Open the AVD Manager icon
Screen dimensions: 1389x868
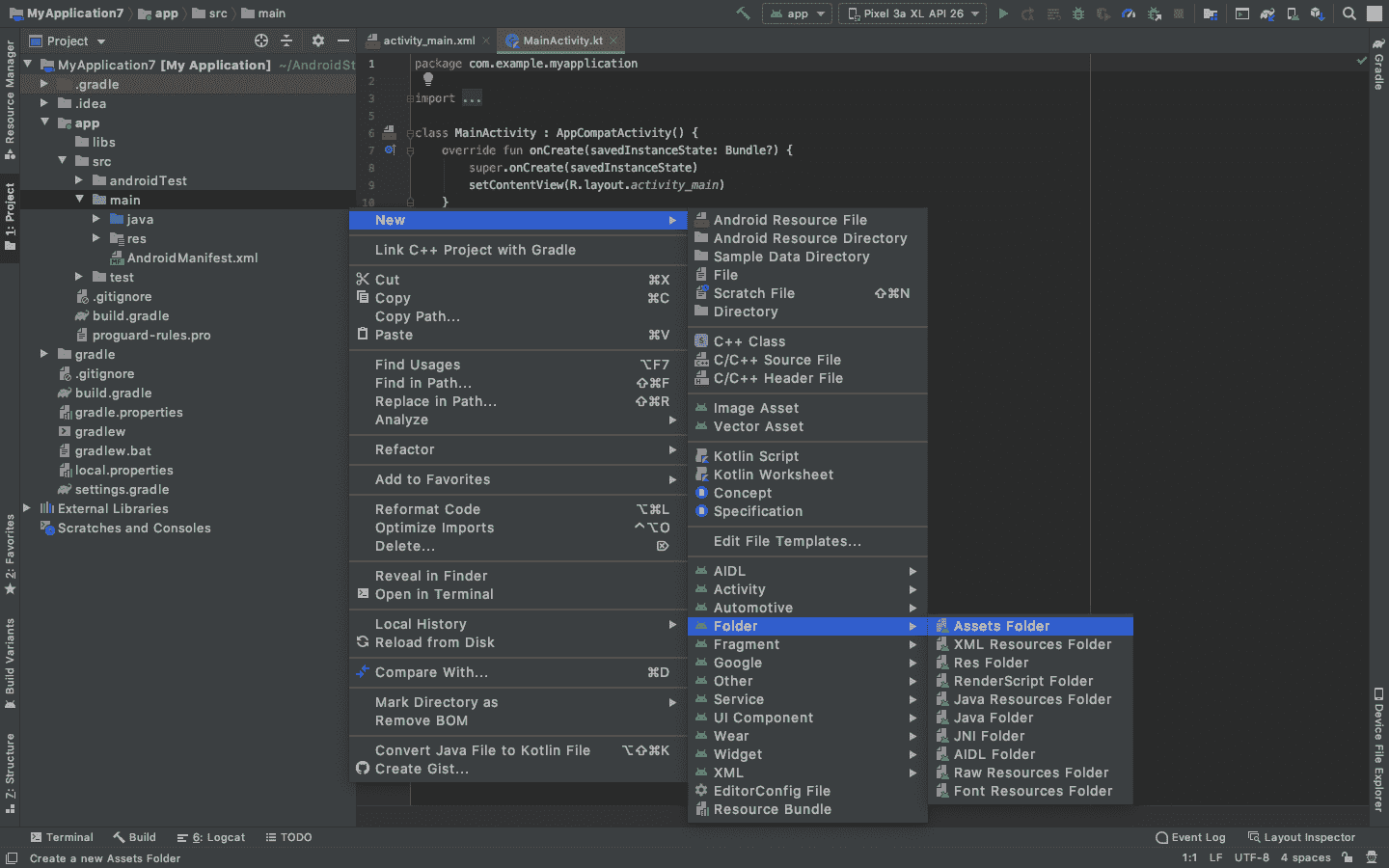click(1294, 14)
